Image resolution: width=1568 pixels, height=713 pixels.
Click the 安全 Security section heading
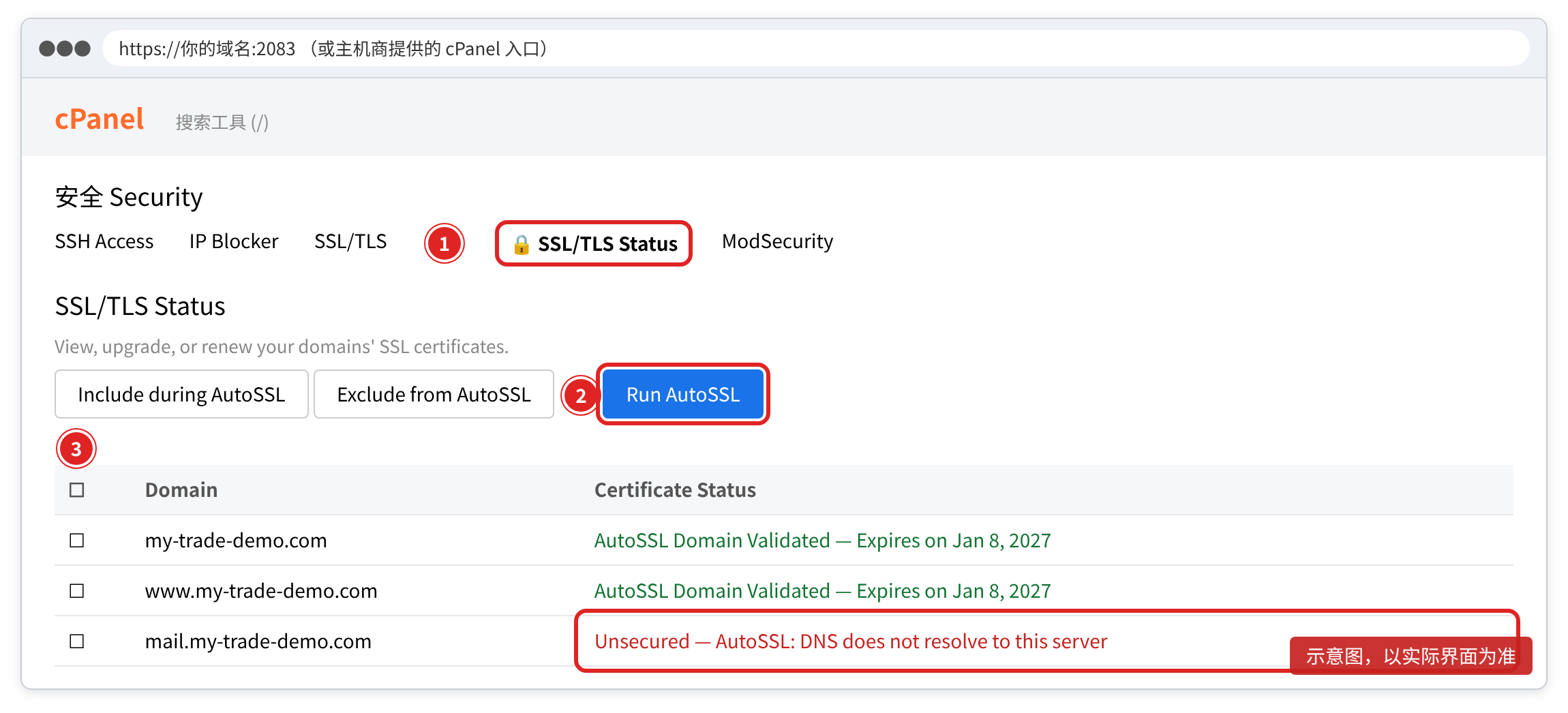click(129, 197)
